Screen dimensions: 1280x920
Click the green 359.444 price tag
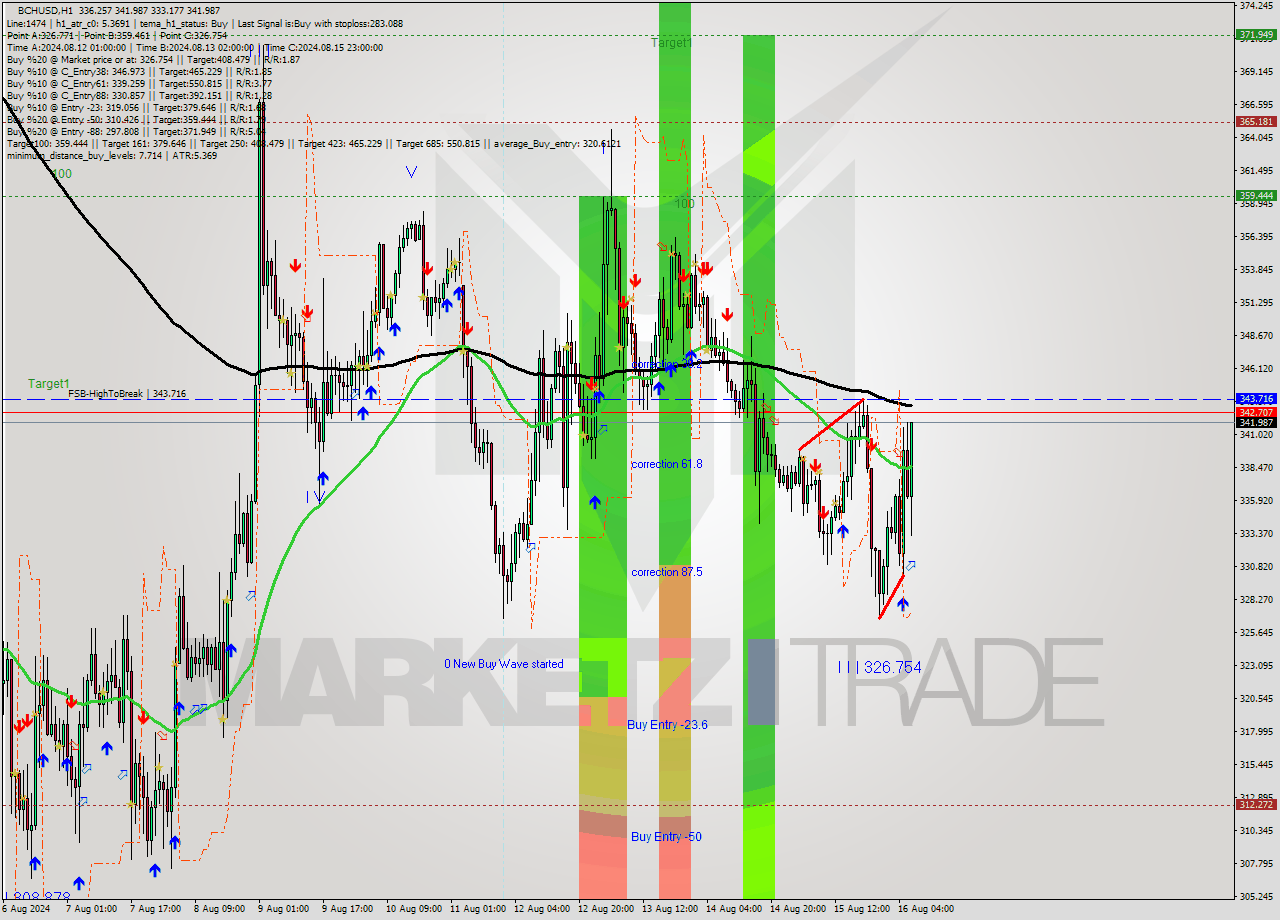[x=1256, y=196]
